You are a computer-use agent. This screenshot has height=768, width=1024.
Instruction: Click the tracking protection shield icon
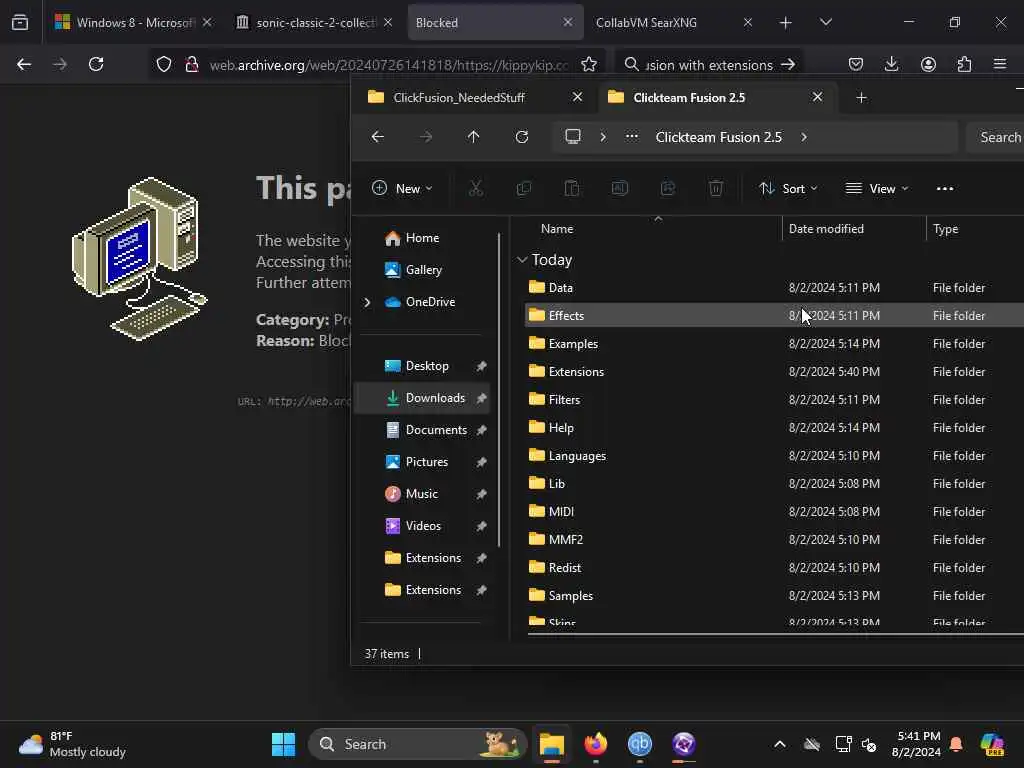(x=164, y=64)
